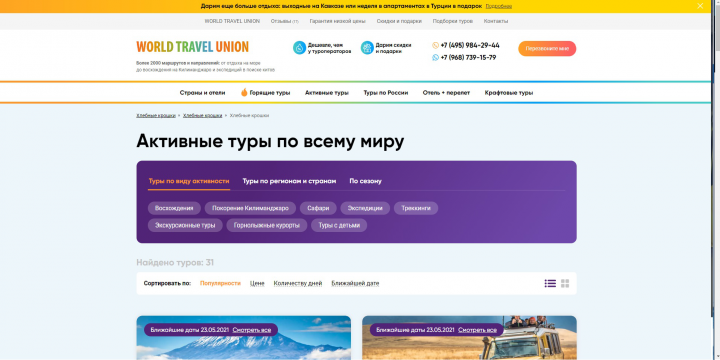
Task: Switch to list view icon
Action: (550, 283)
